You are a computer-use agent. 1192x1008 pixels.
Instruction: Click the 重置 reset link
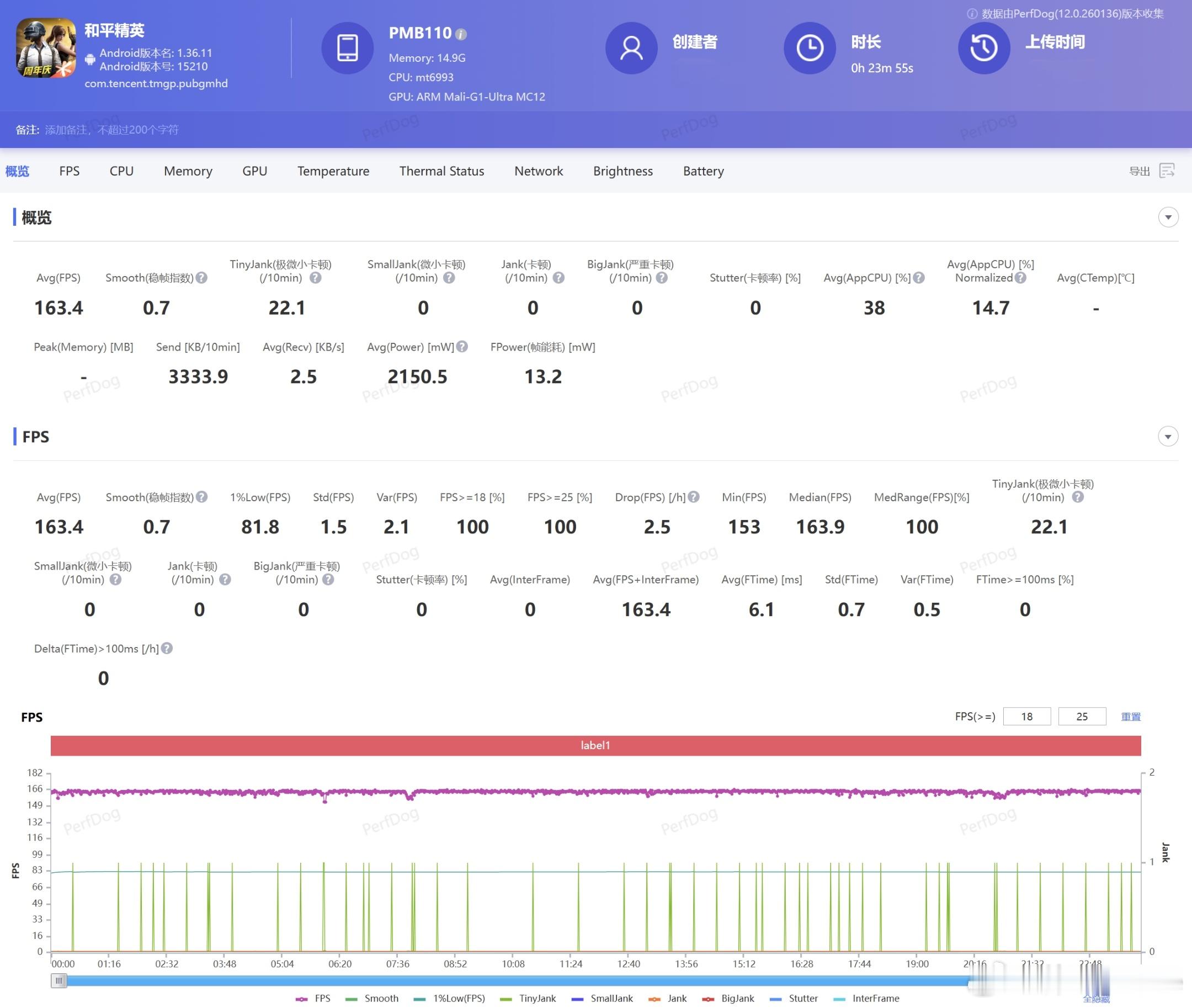1130,717
